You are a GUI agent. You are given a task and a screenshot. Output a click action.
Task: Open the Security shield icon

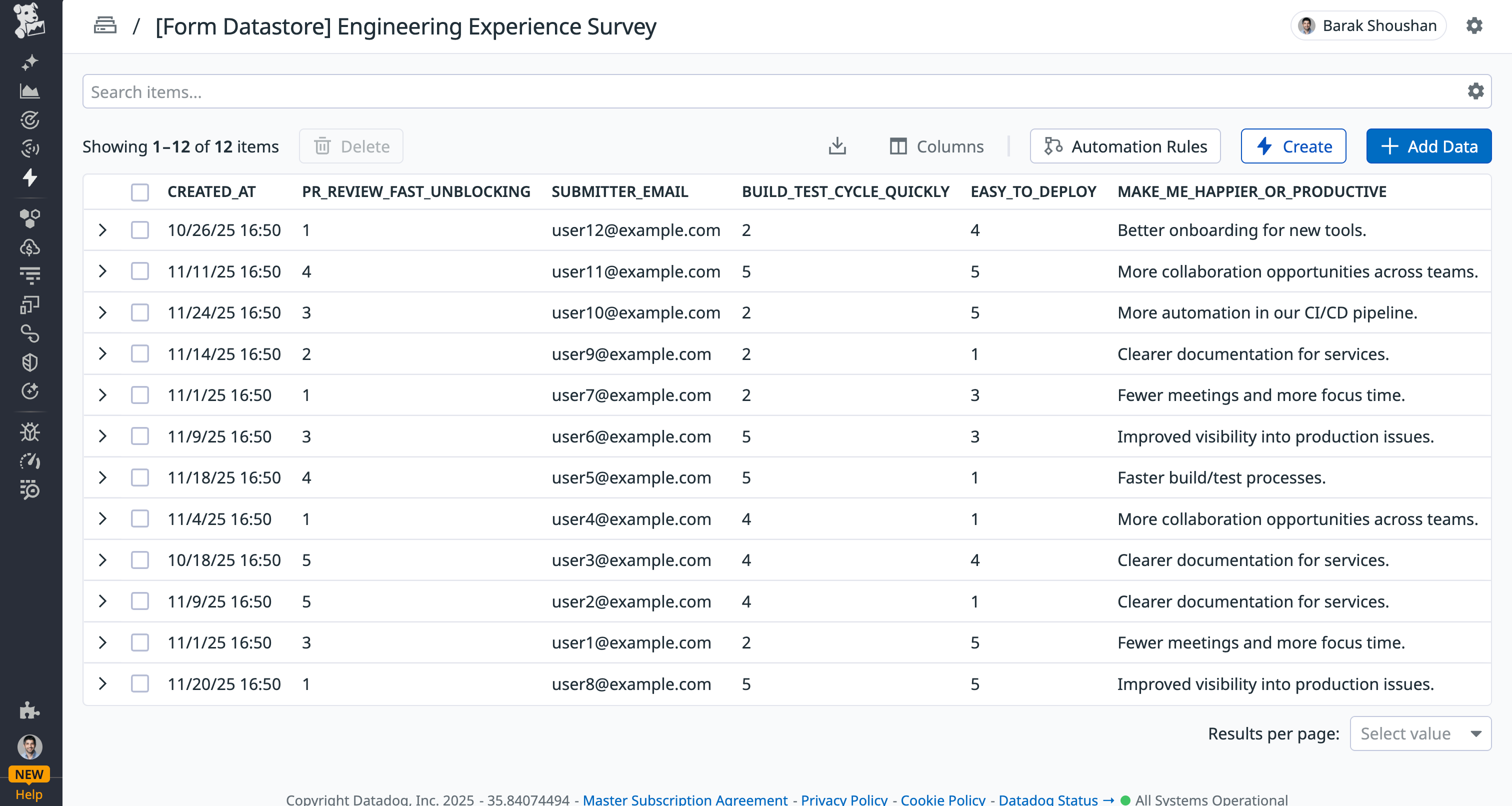29,363
